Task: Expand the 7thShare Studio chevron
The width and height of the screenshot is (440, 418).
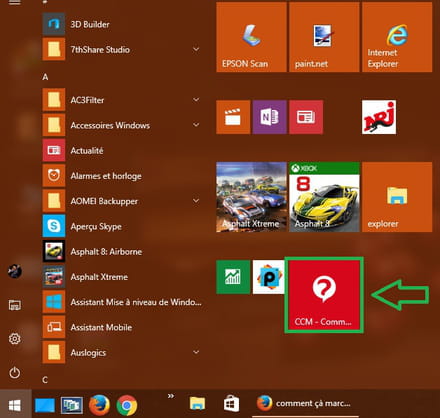Action: tap(196, 49)
